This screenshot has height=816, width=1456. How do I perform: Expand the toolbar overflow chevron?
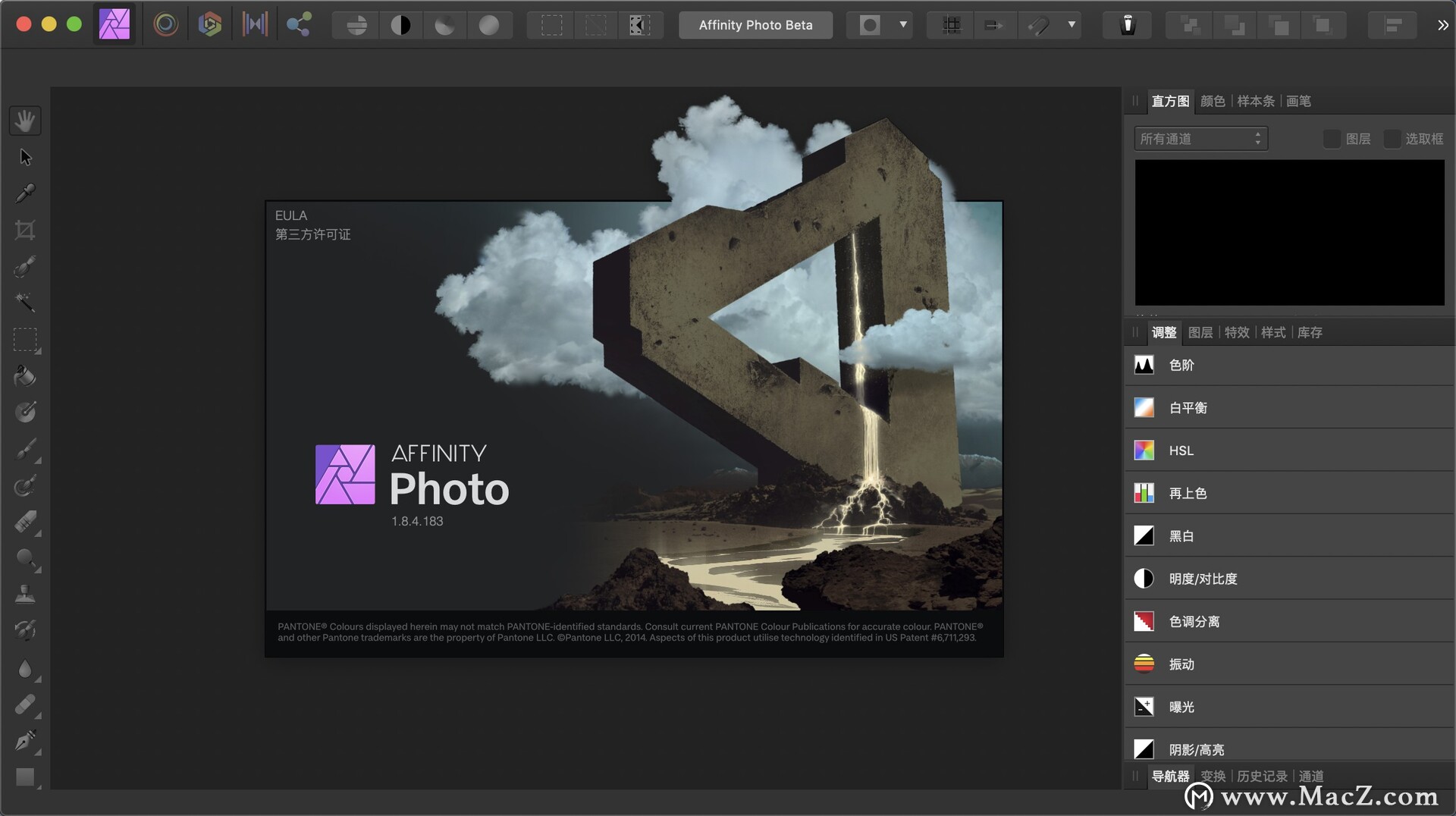click(1442, 25)
